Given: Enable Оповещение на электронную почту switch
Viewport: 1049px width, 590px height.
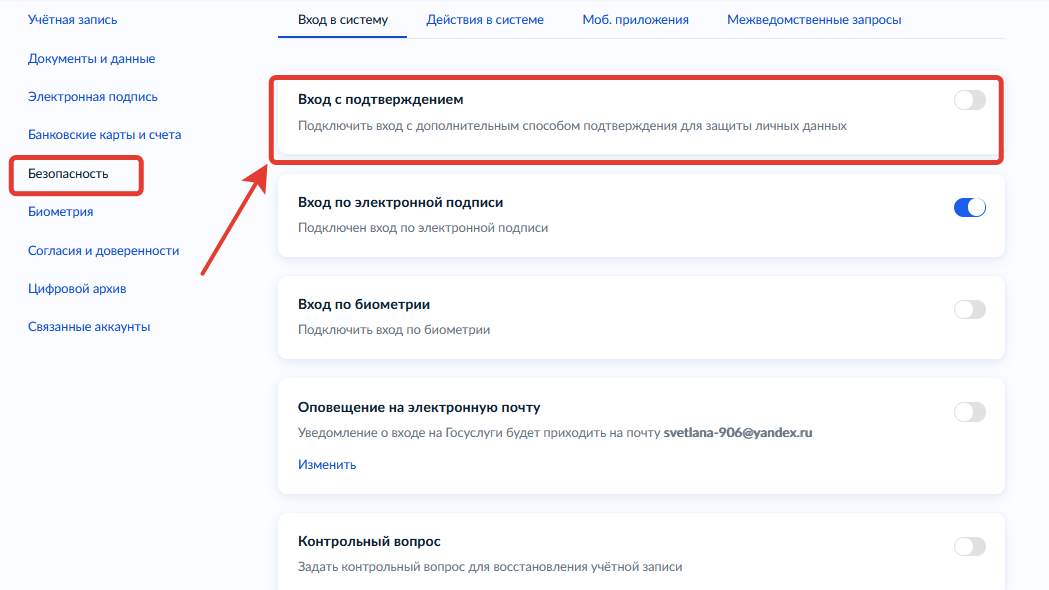Looking at the screenshot, I should click(969, 412).
